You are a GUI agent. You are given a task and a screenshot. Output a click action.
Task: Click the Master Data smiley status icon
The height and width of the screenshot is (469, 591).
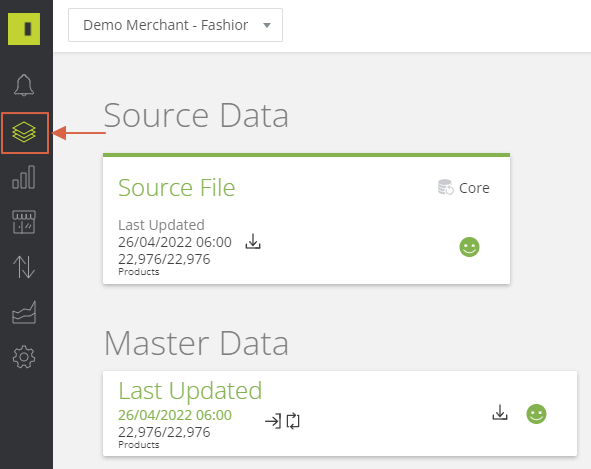[x=536, y=414]
